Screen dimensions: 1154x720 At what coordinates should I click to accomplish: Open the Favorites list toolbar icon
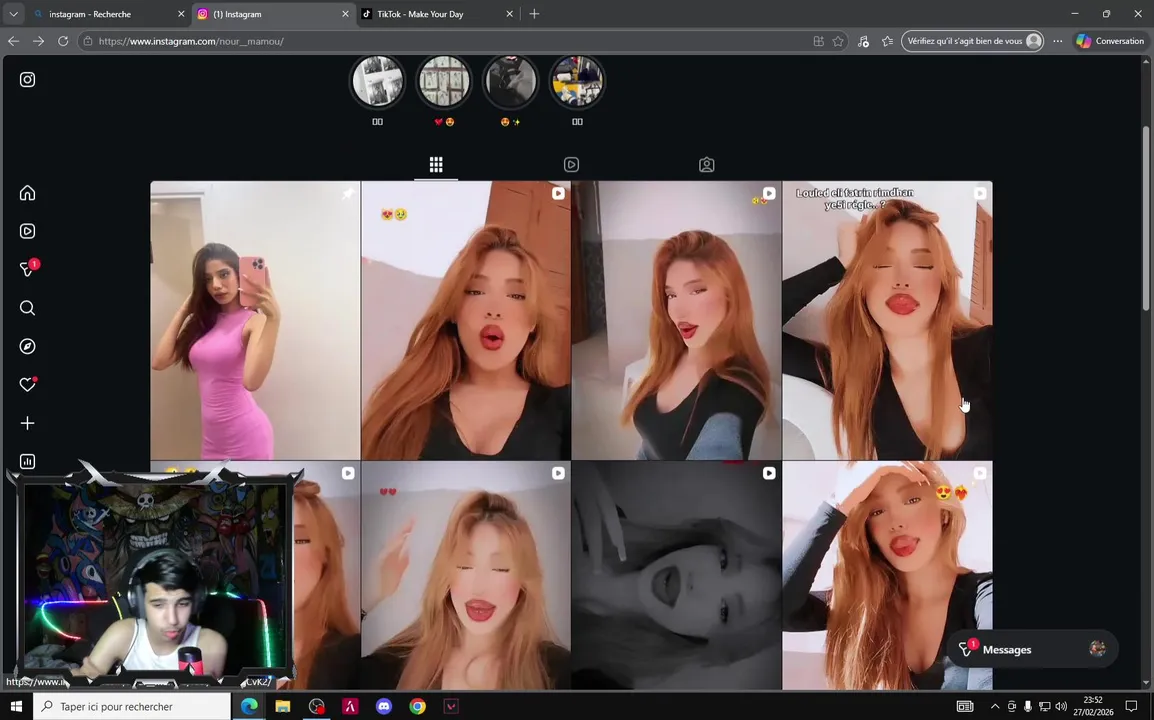click(888, 41)
